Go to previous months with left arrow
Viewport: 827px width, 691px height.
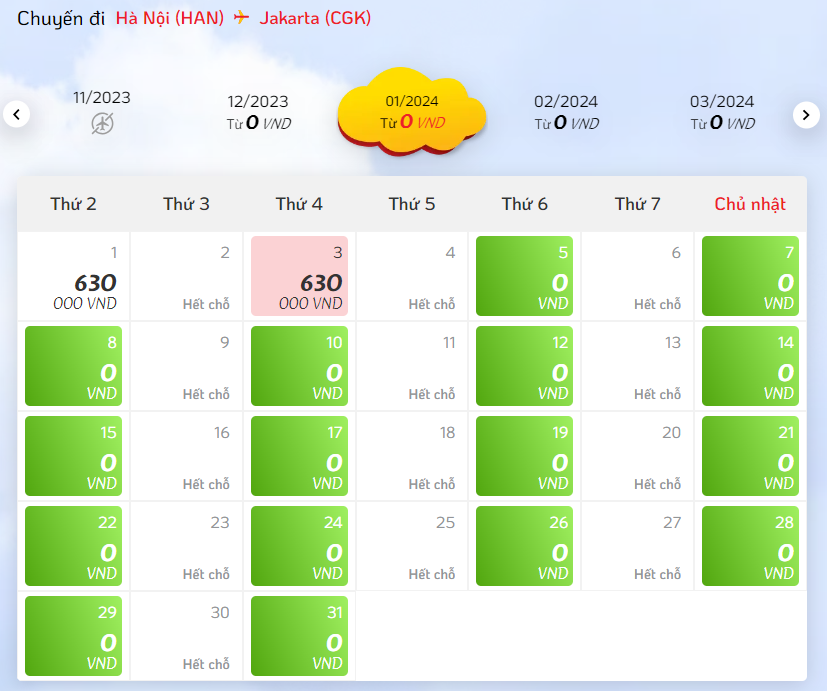pos(16,114)
